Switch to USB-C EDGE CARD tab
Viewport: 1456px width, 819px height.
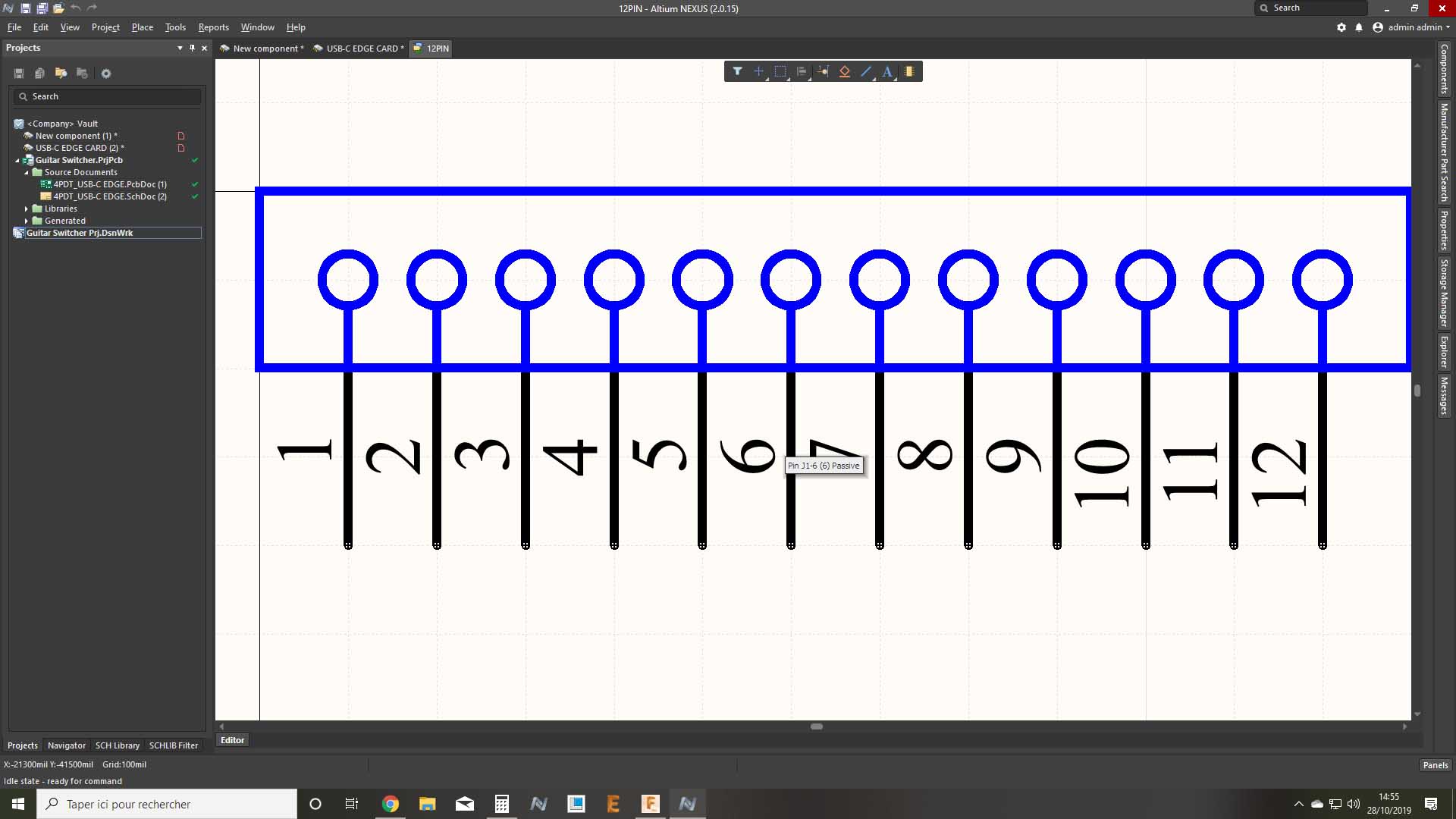(x=361, y=48)
